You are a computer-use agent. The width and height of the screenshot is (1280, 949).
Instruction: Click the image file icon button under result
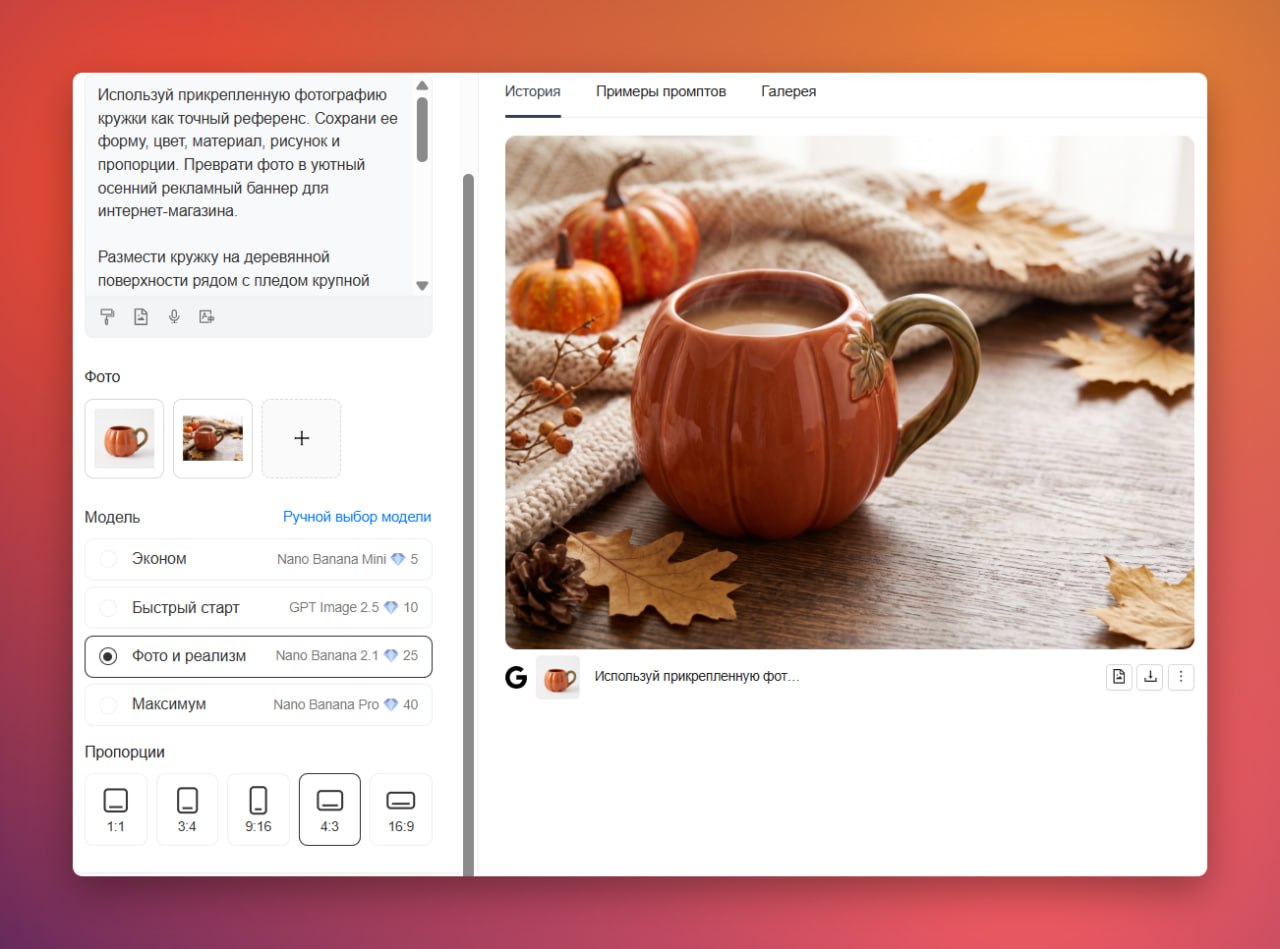pyautogui.click(x=1119, y=677)
